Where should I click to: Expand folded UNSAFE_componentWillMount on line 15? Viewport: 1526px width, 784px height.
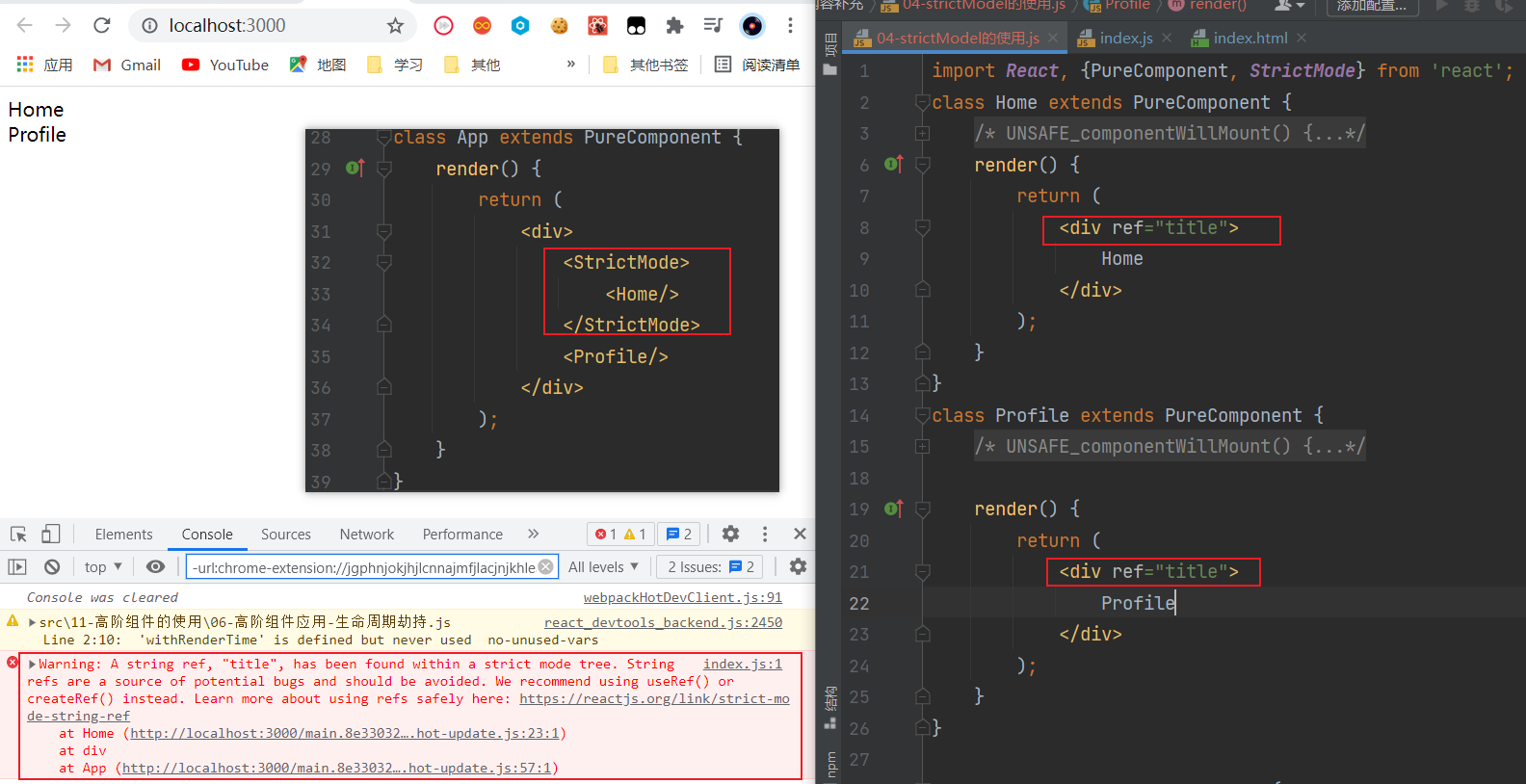[922, 447]
